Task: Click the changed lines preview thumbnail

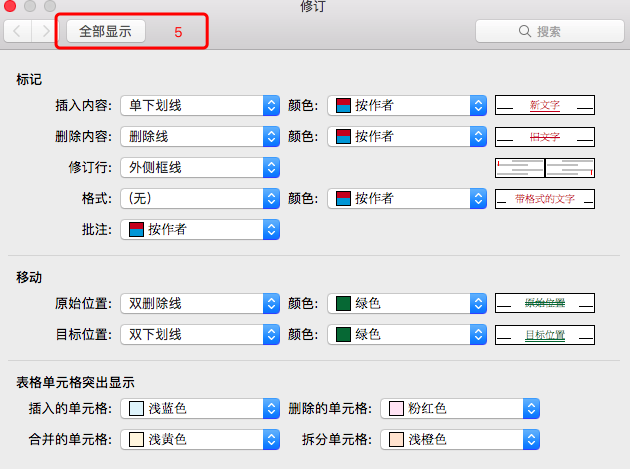Action: [545, 167]
